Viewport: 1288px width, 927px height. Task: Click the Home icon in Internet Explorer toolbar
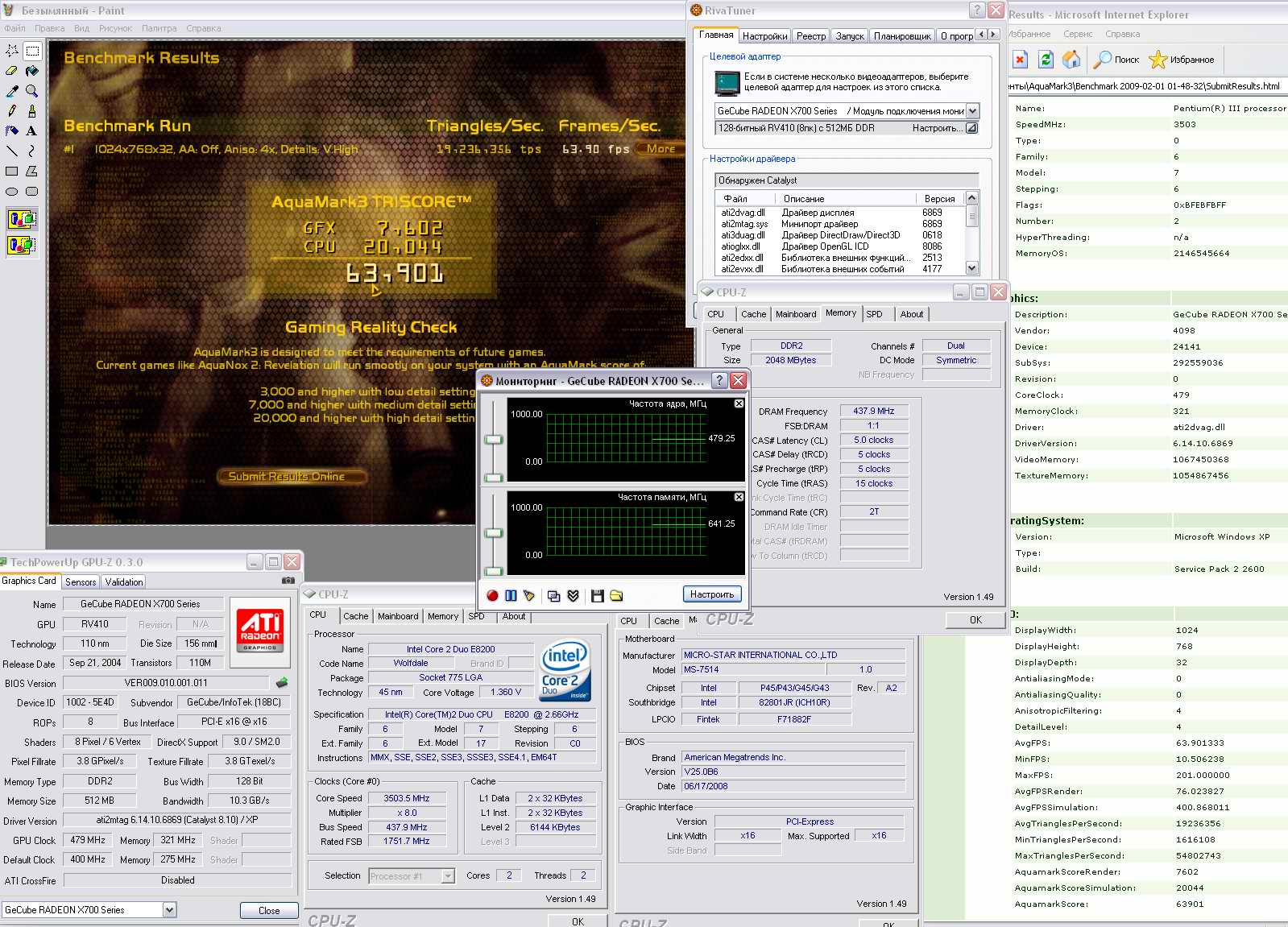[x=1071, y=60]
